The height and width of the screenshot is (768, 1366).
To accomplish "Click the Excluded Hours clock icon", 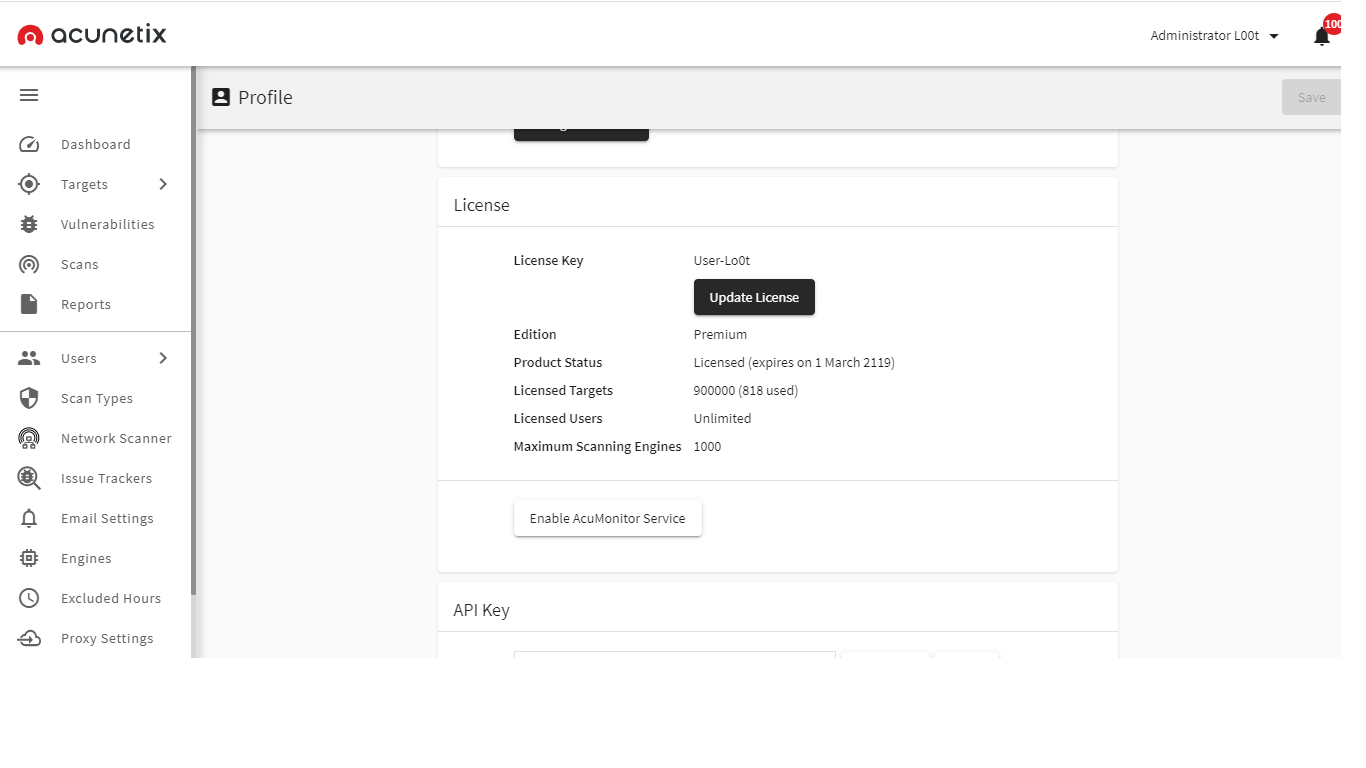I will click(29, 598).
